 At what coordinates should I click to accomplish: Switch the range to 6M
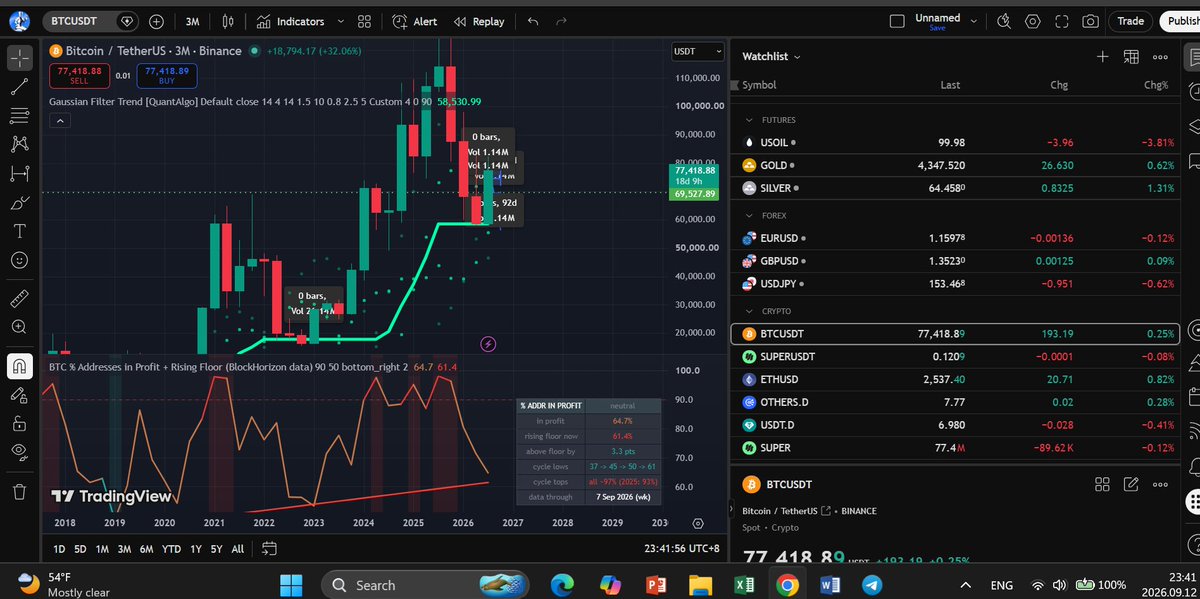147,549
